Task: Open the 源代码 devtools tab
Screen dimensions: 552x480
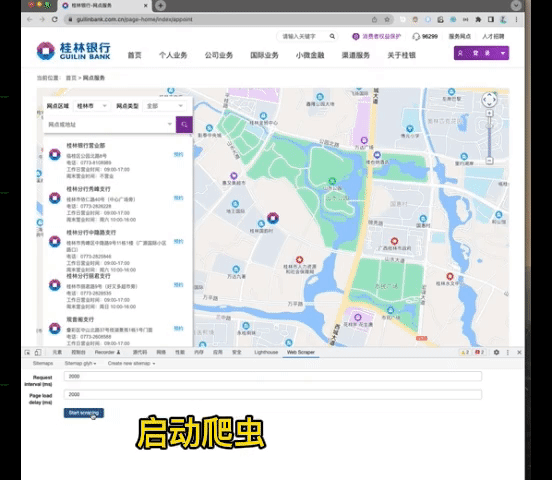Action: 140,352
